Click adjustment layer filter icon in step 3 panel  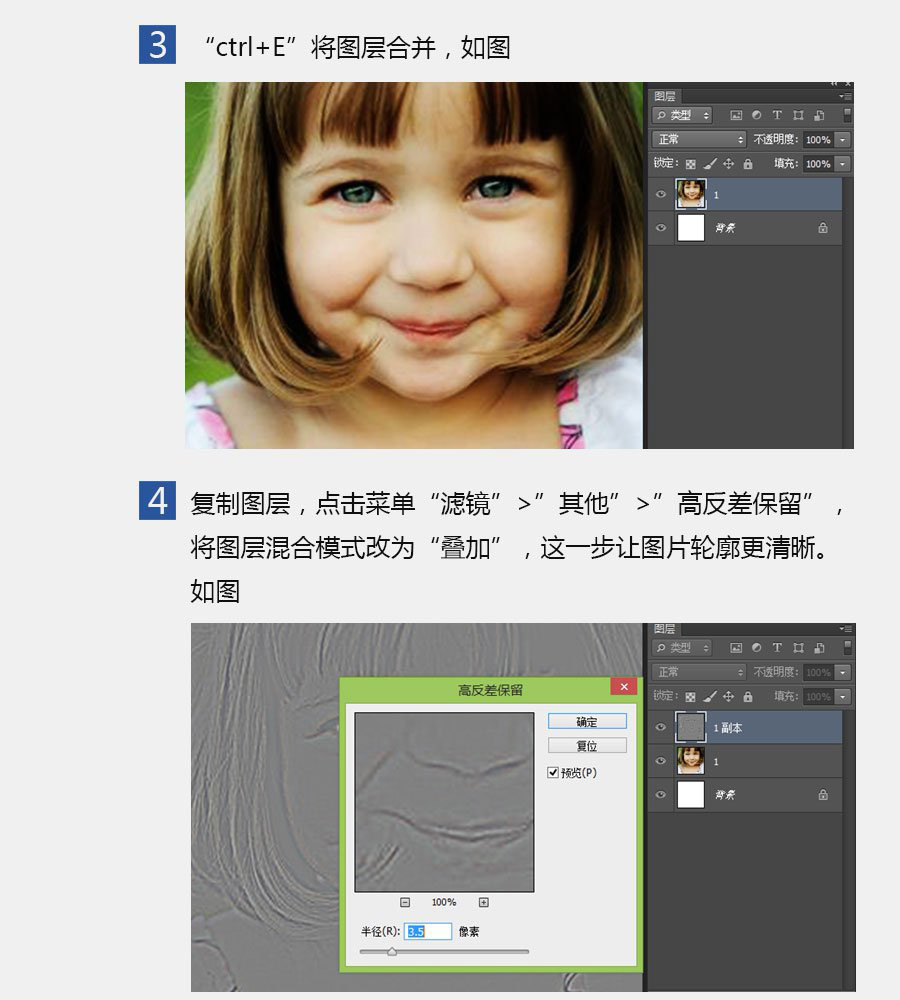pos(756,115)
